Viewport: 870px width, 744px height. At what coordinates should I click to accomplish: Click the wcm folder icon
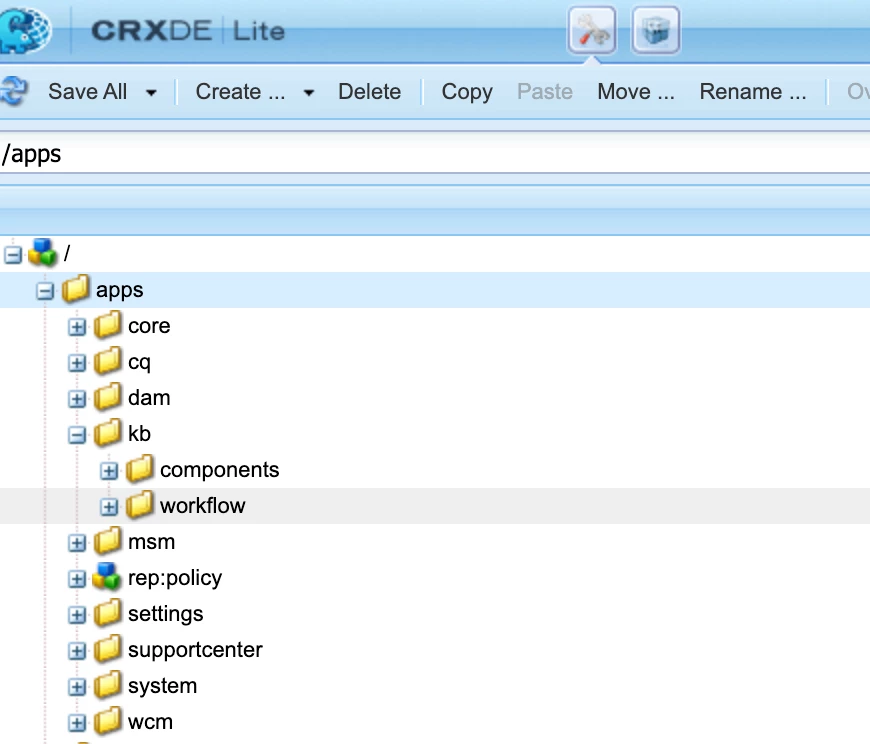[x=108, y=722]
